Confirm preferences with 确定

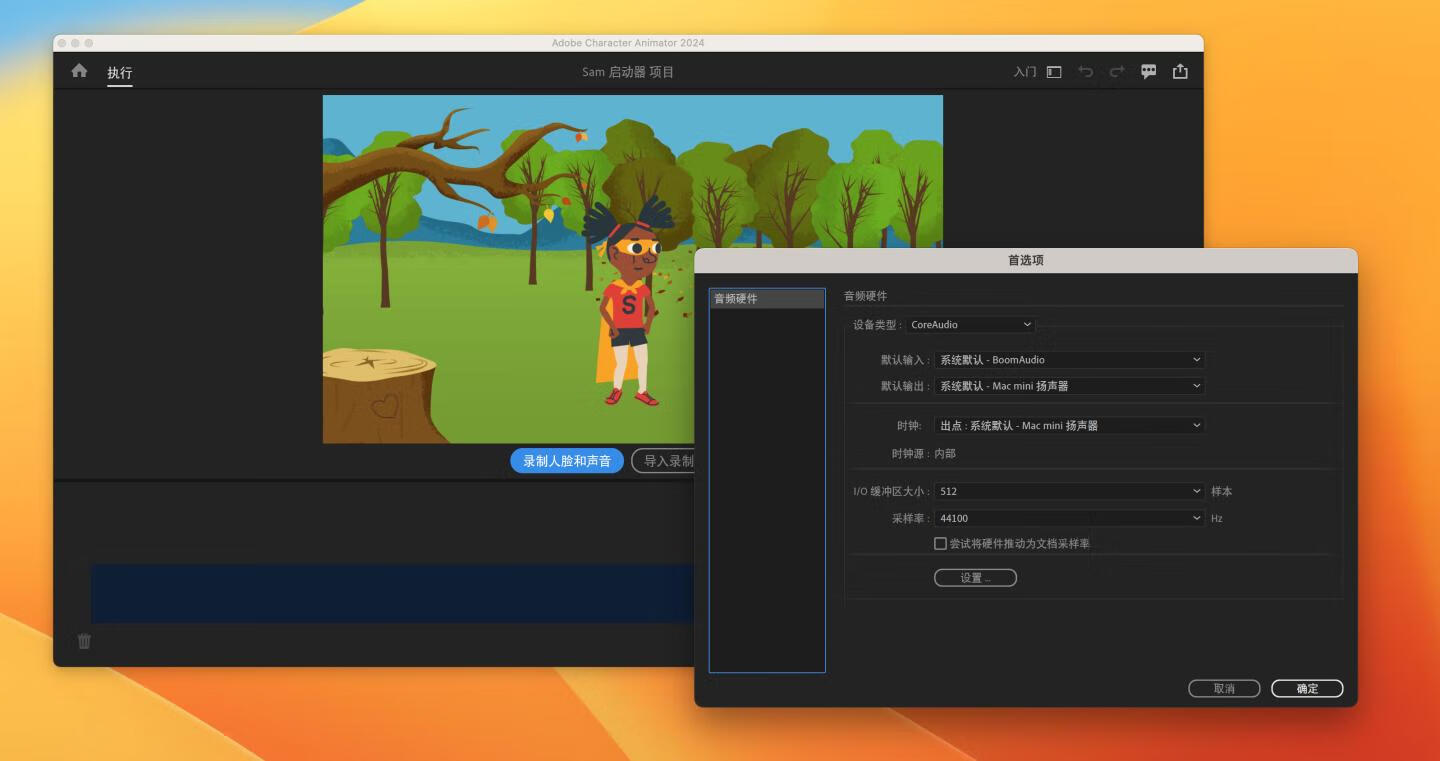(1307, 689)
